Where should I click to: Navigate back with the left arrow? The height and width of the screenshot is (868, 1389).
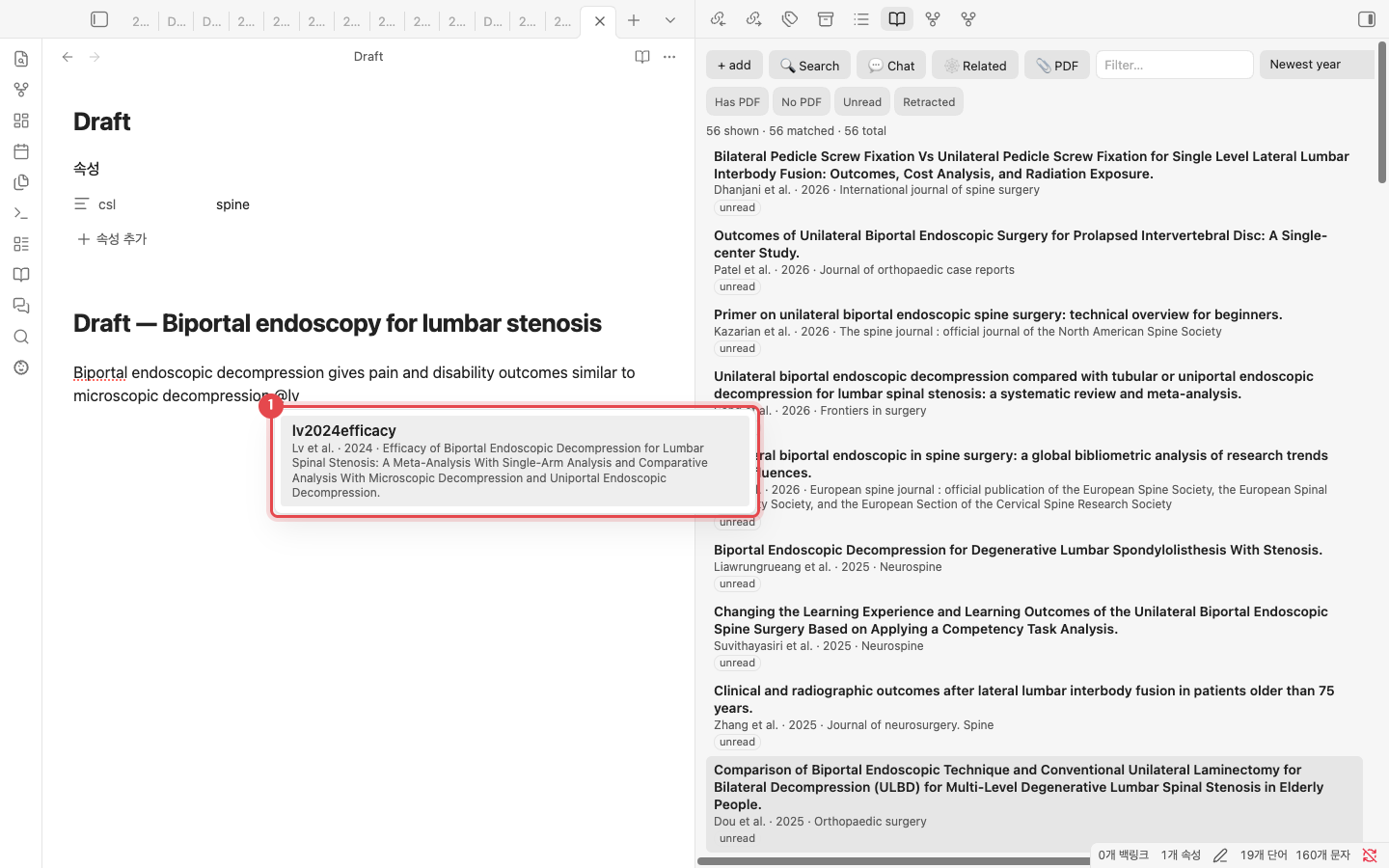click(x=68, y=57)
